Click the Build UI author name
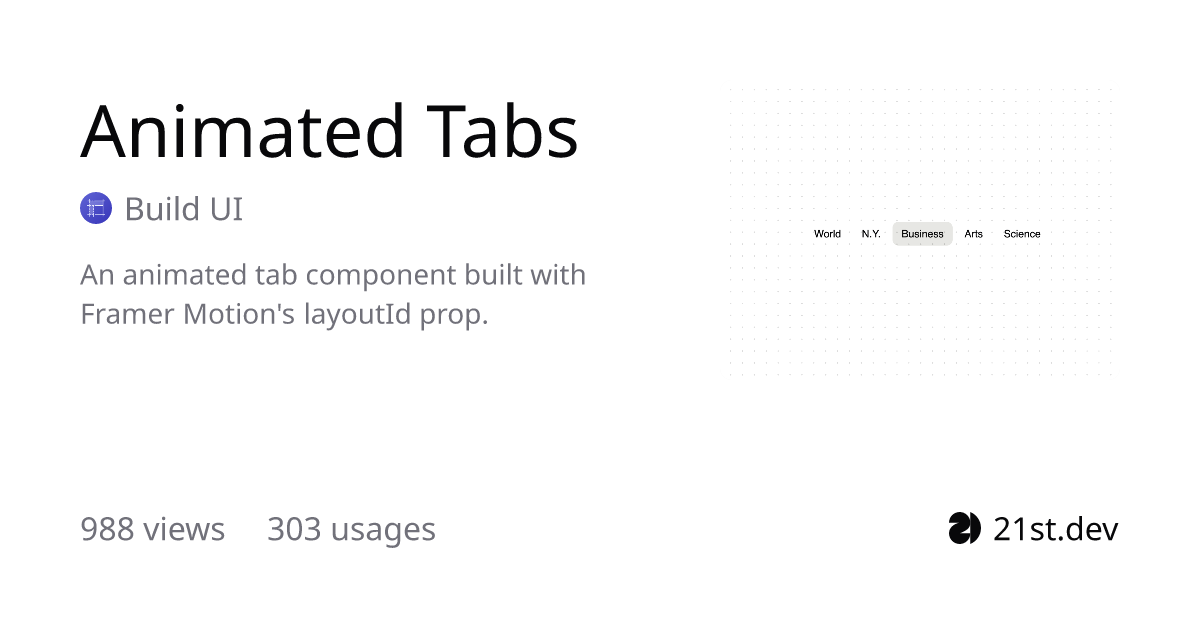 click(184, 209)
